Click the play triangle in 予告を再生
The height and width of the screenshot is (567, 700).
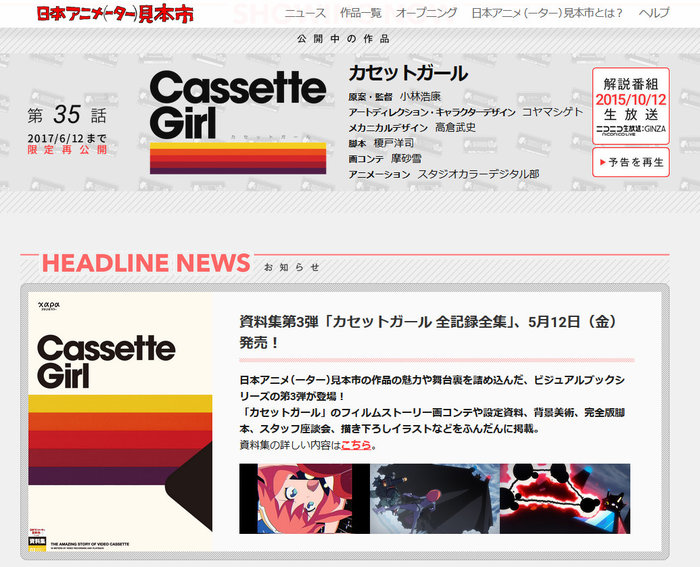(603, 162)
